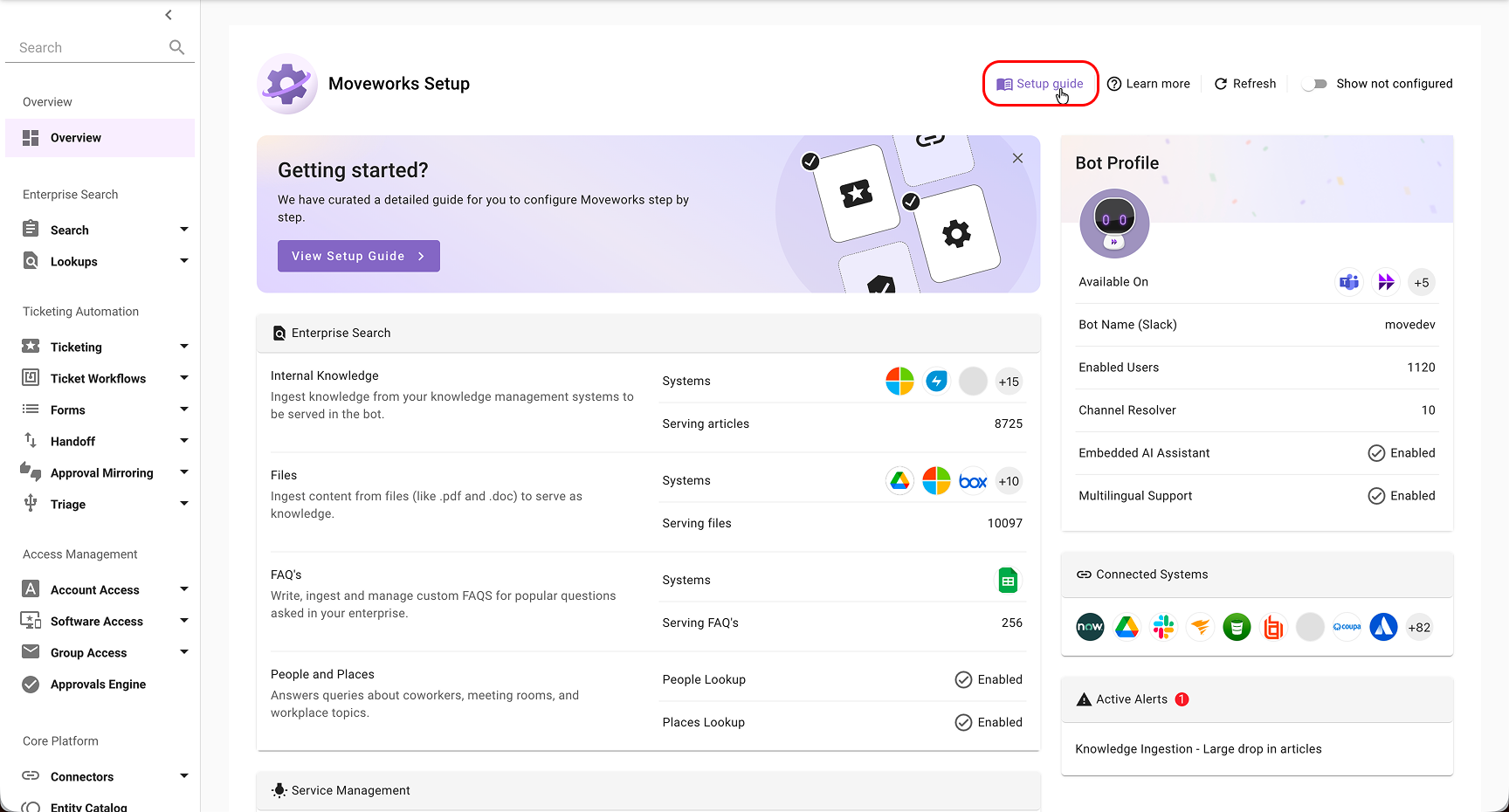The width and height of the screenshot is (1509, 812).
Task: Close the Getting started banner
Action: [x=1017, y=158]
